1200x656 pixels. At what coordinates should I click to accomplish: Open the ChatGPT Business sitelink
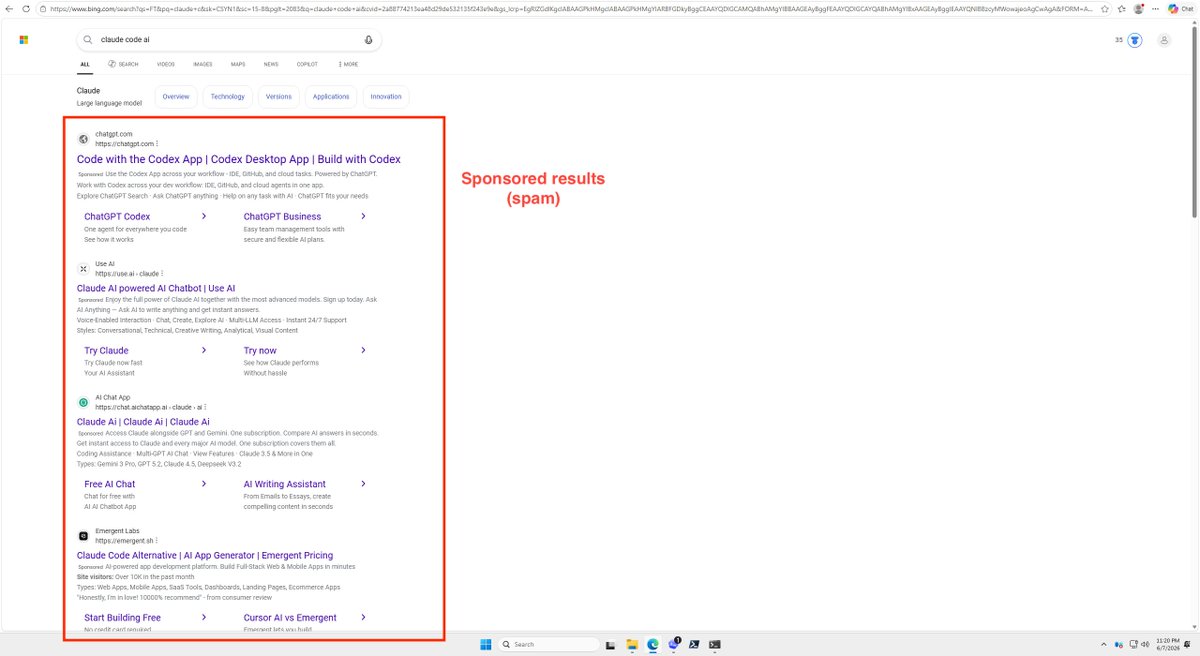click(282, 216)
